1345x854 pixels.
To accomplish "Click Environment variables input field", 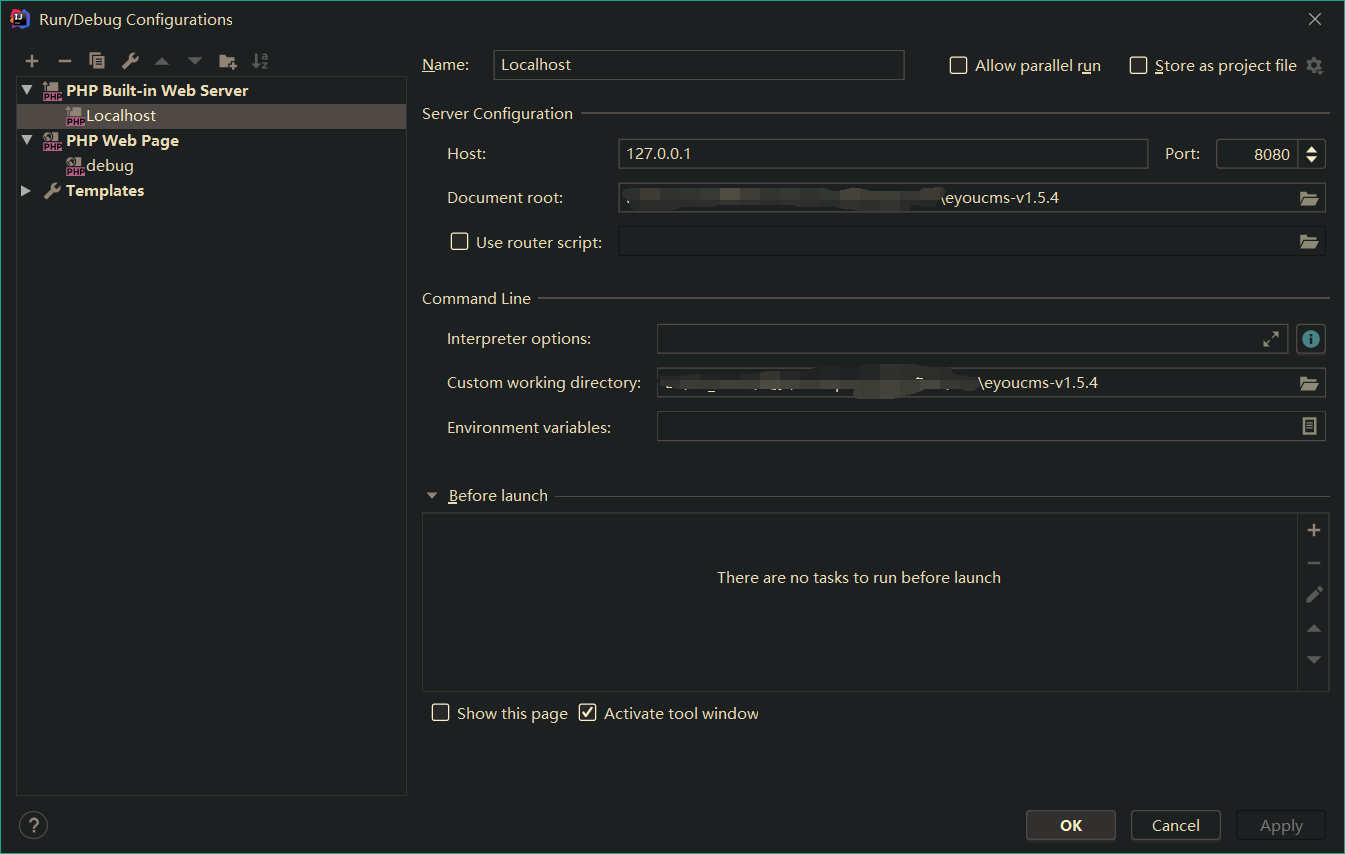I will [976, 427].
